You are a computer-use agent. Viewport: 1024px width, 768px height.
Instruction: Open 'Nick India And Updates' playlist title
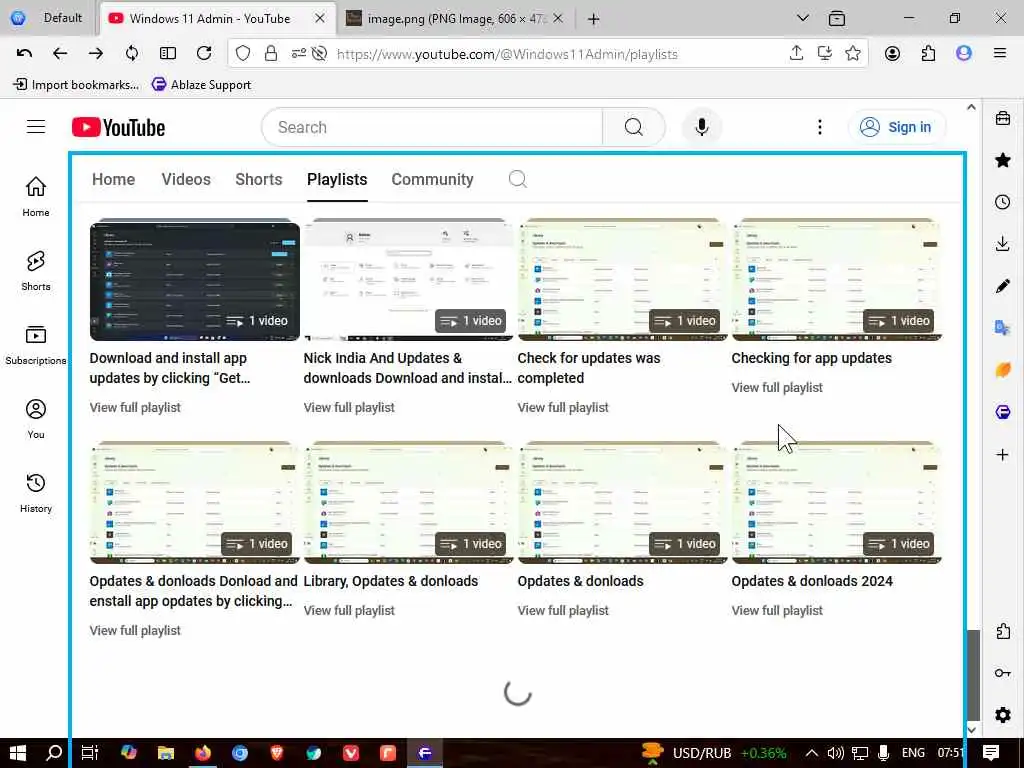(408, 368)
